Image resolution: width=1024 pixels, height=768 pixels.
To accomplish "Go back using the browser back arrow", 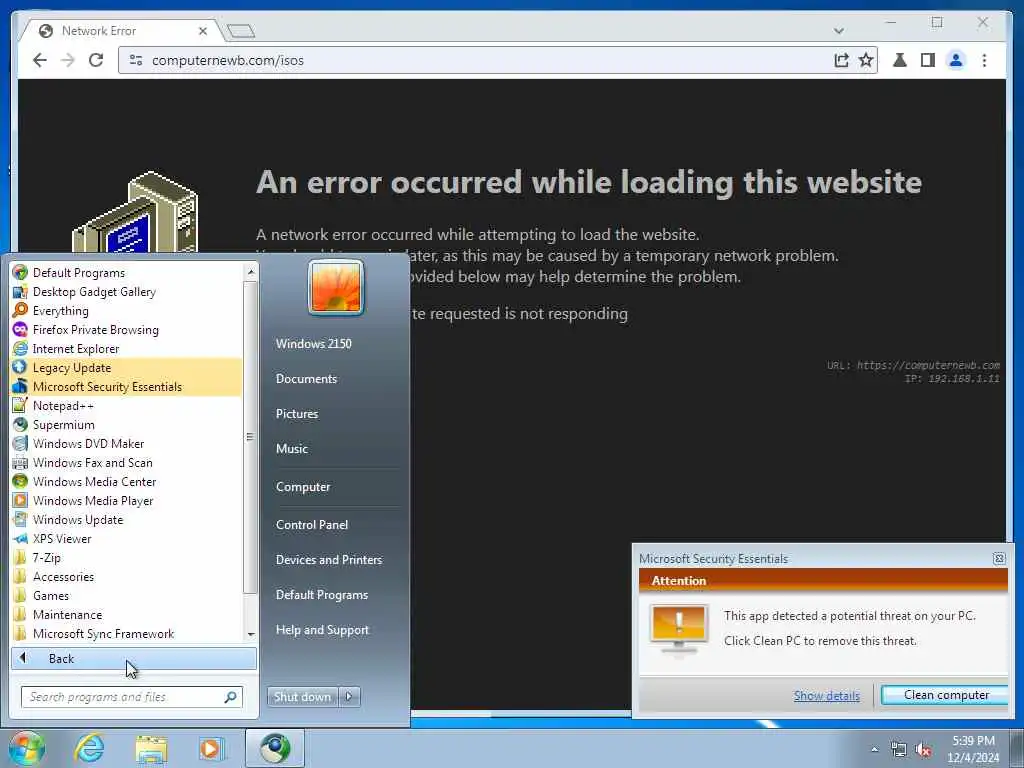I will click(40, 60).
